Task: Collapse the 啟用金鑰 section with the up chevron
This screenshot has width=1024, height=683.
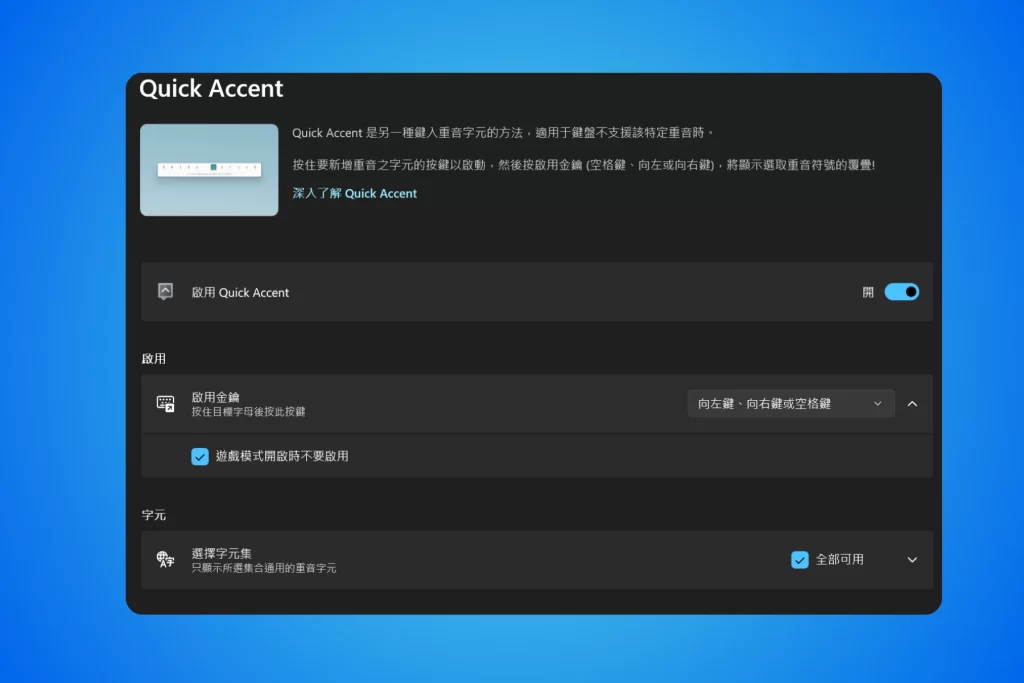Action: pos(912,404)
